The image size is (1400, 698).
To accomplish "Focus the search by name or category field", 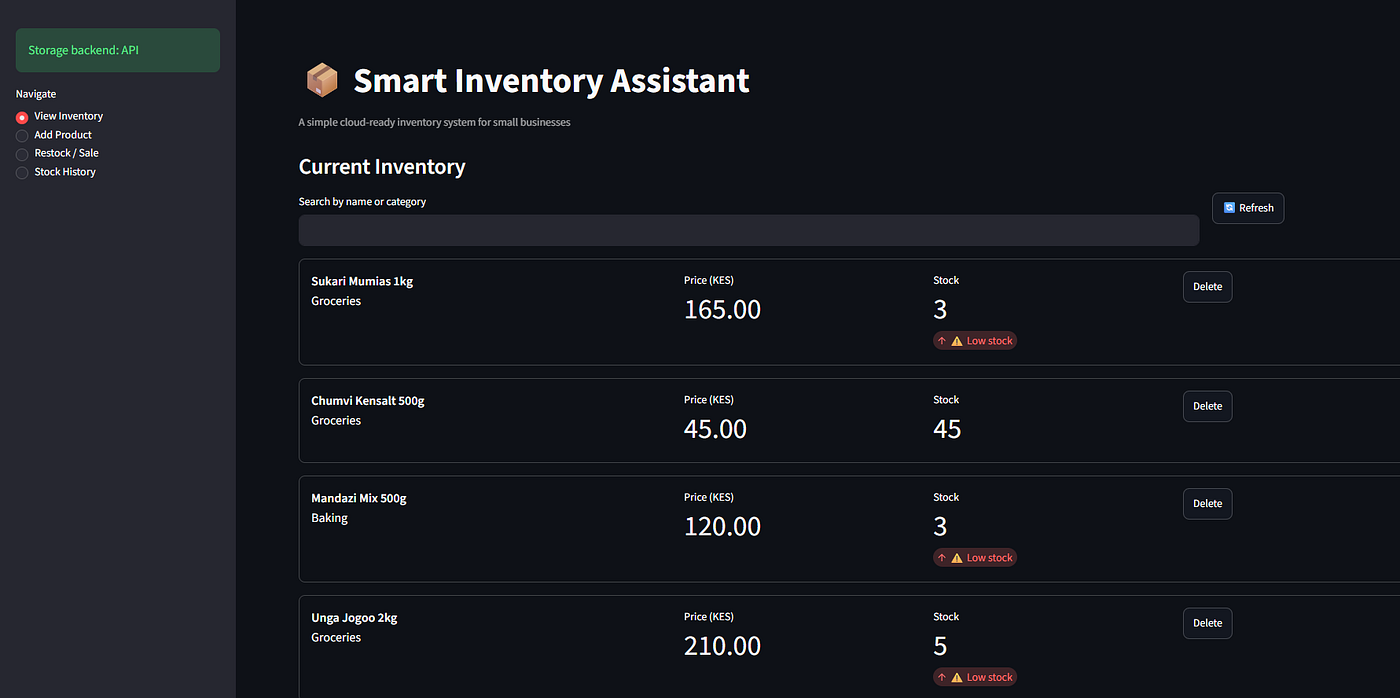I will [749, 230].
